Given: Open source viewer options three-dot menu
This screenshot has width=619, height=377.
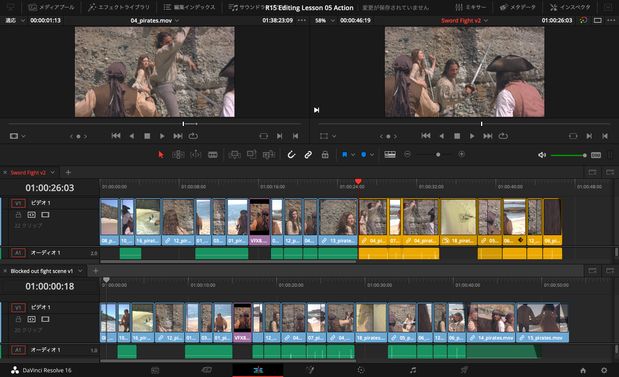Looking at the screenshot, I should tap(302, 21).
